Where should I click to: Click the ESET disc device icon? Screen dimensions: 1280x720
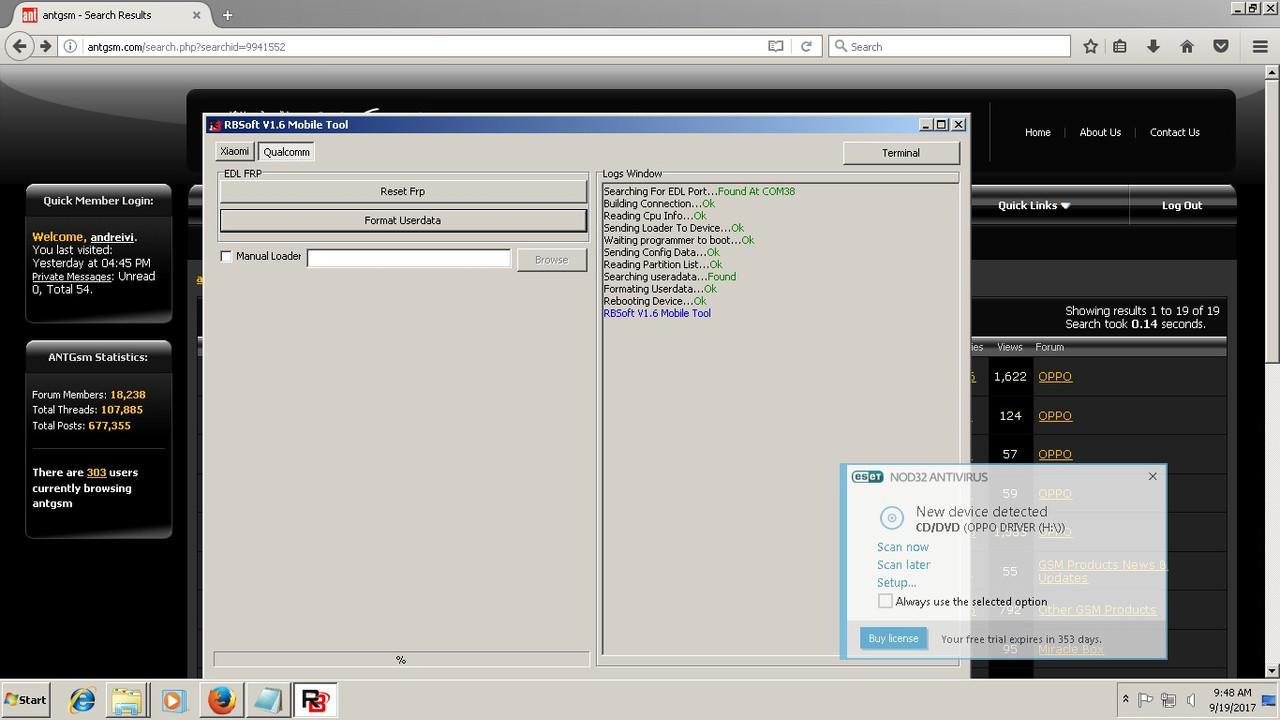click(x=891, y=518)
